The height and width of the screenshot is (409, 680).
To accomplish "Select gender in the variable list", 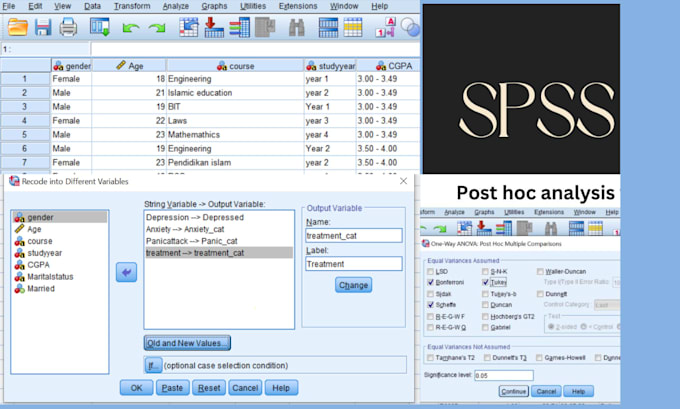I will (60, 217).
